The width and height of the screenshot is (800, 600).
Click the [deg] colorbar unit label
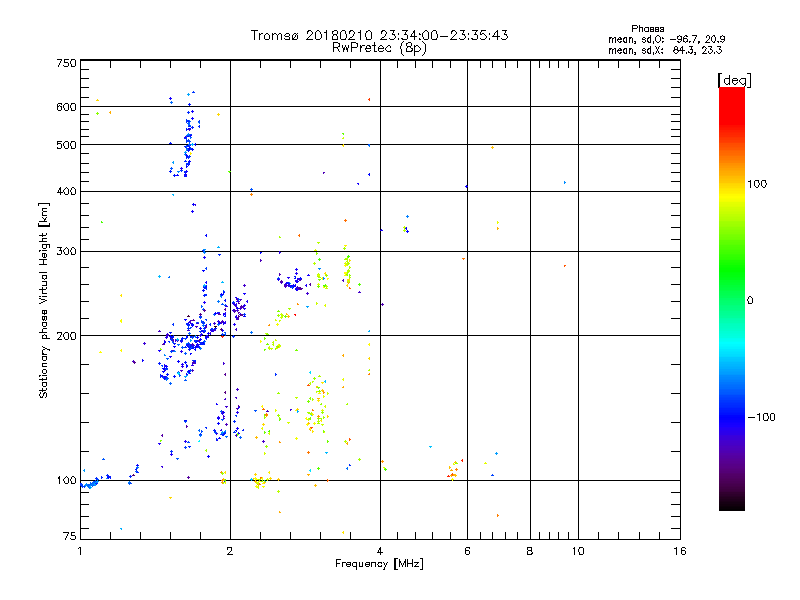tap(734, 80)
